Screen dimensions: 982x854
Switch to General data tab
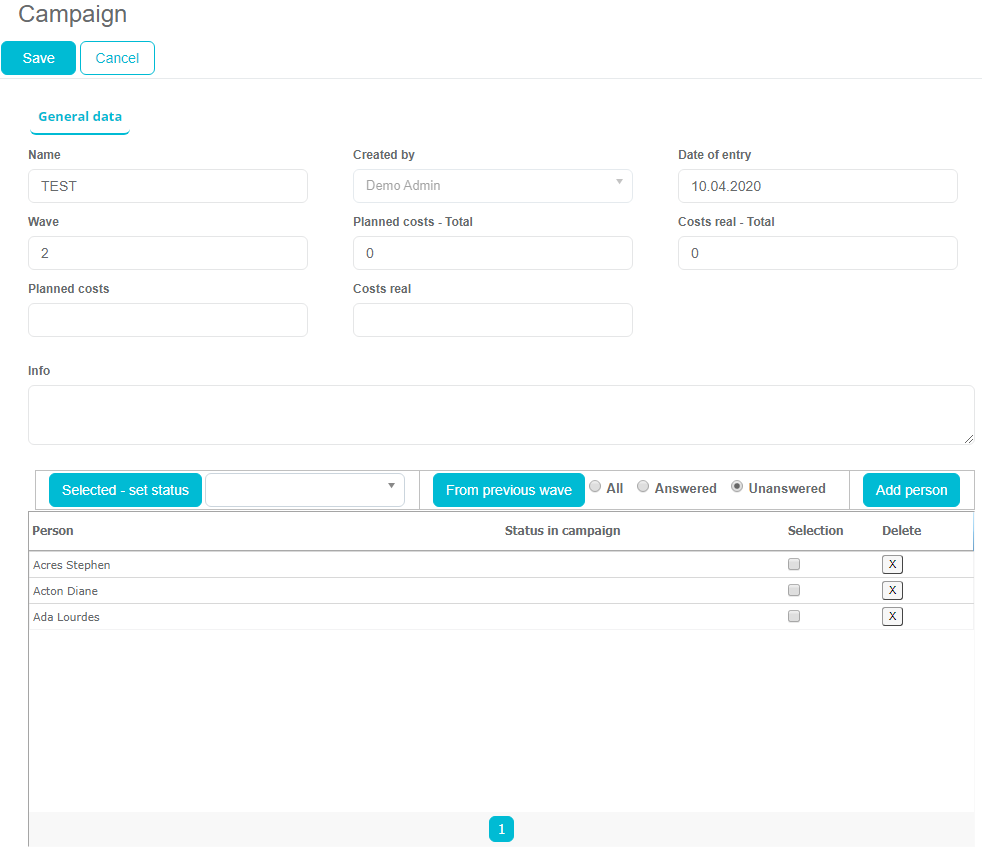80,117
